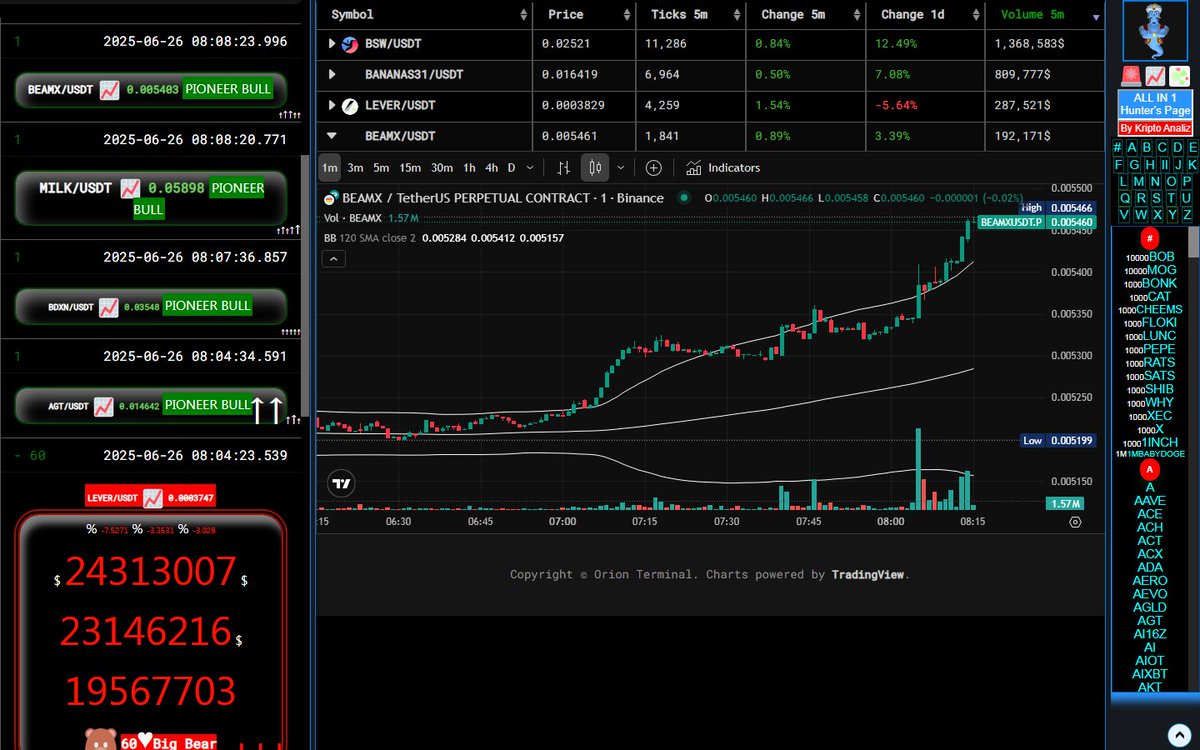
Task: Select the 15m chart timeframe
Action: pyautogui.click(x=410, y=168)
